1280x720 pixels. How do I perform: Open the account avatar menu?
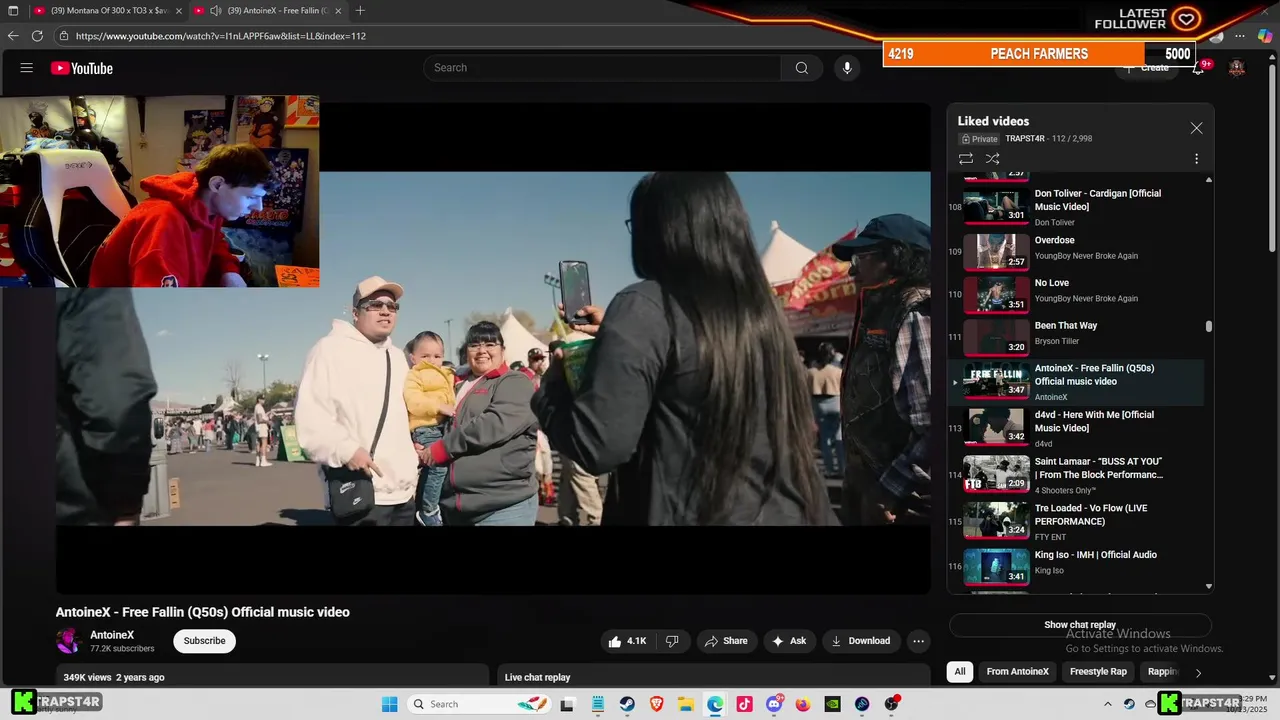[x=1237, y=68]
